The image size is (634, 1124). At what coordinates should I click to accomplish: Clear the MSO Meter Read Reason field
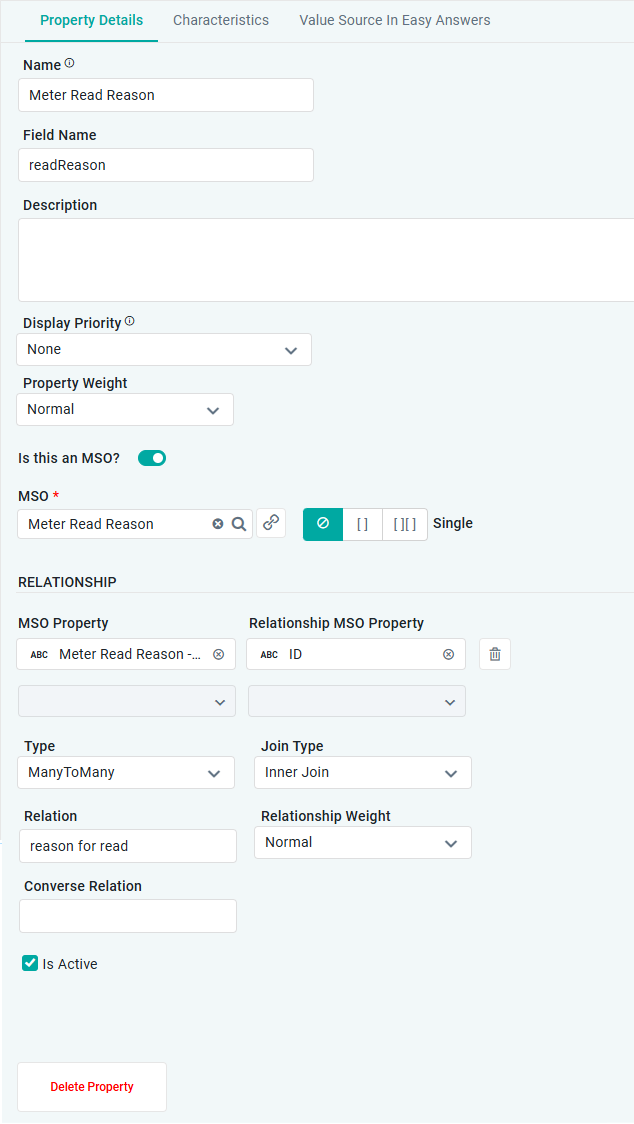coord(218,524)
